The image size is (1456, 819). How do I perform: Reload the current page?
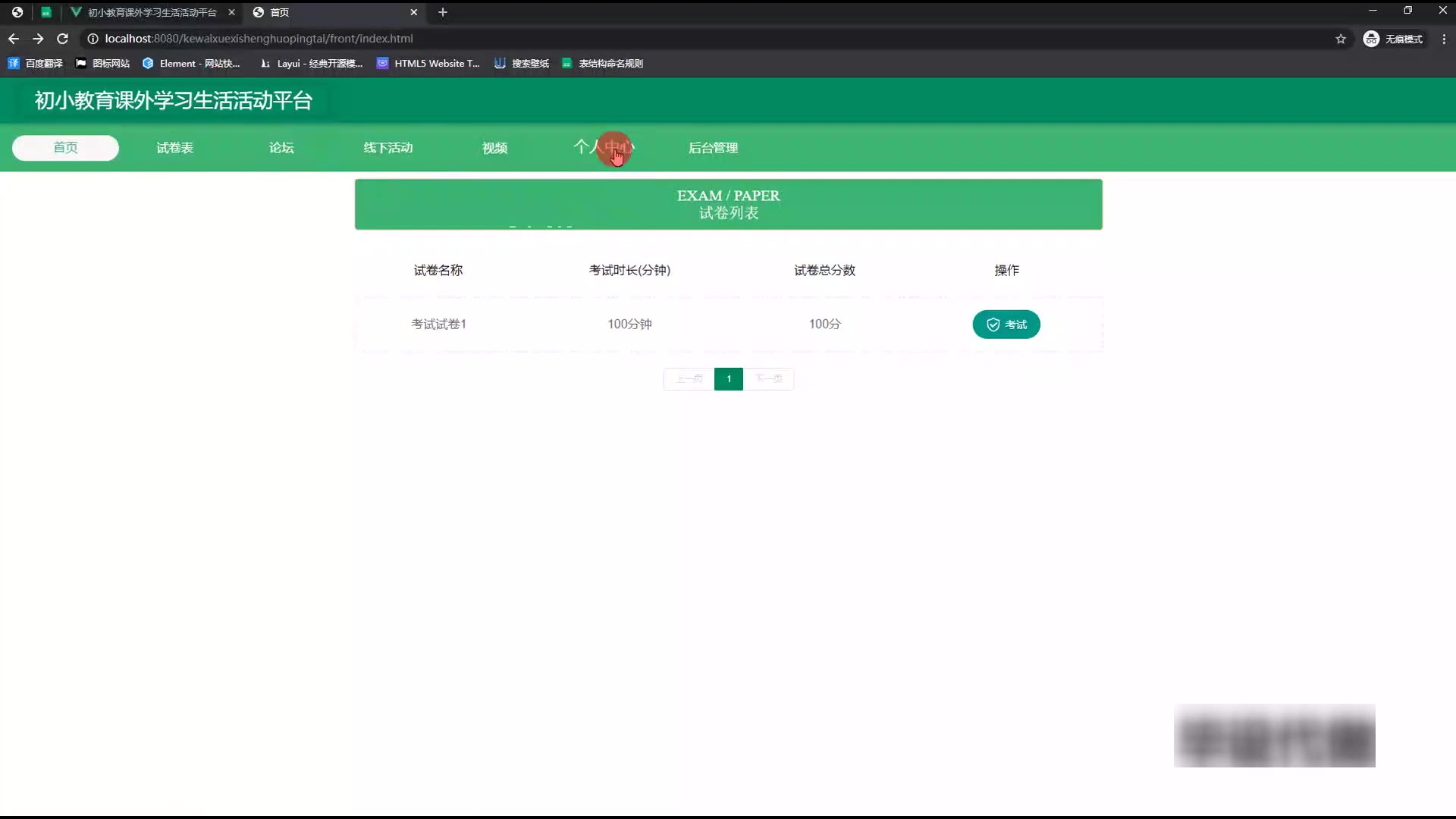point(63,39)
